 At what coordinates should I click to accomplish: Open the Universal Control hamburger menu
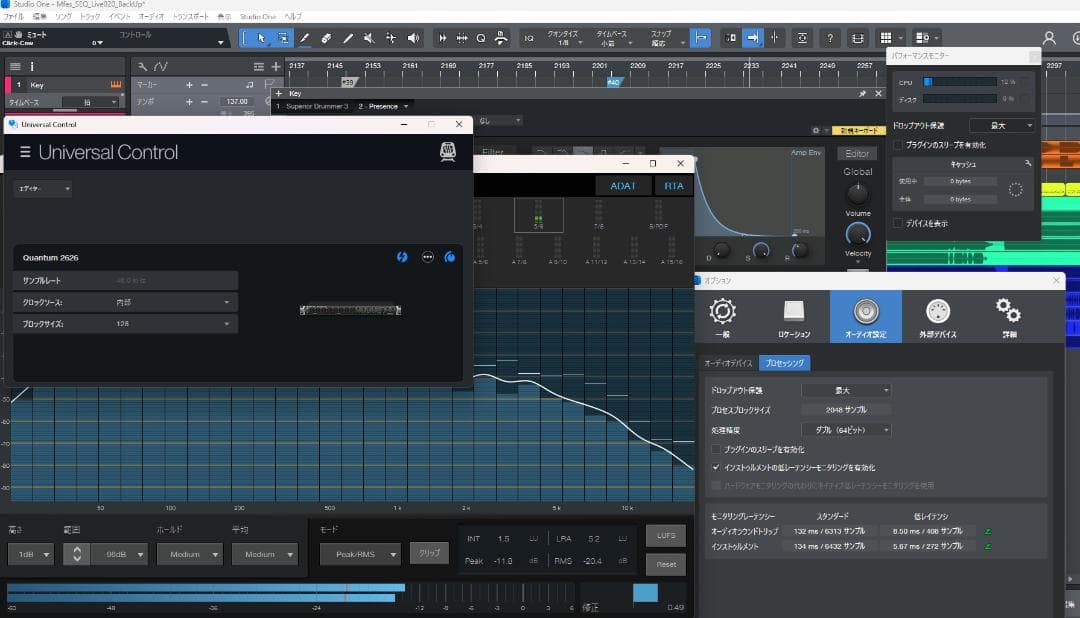(22, 152)
